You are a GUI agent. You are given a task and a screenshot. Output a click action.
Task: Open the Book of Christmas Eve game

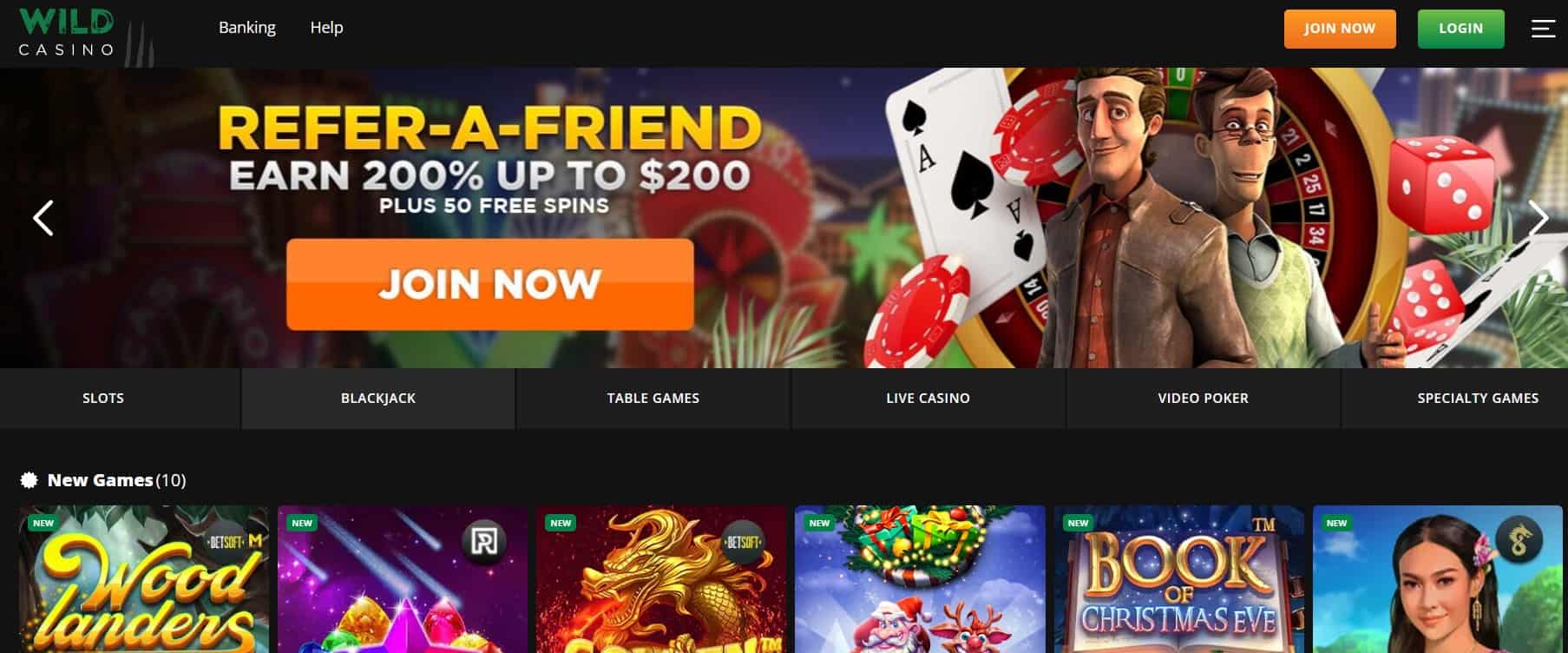pos(1179,579)
